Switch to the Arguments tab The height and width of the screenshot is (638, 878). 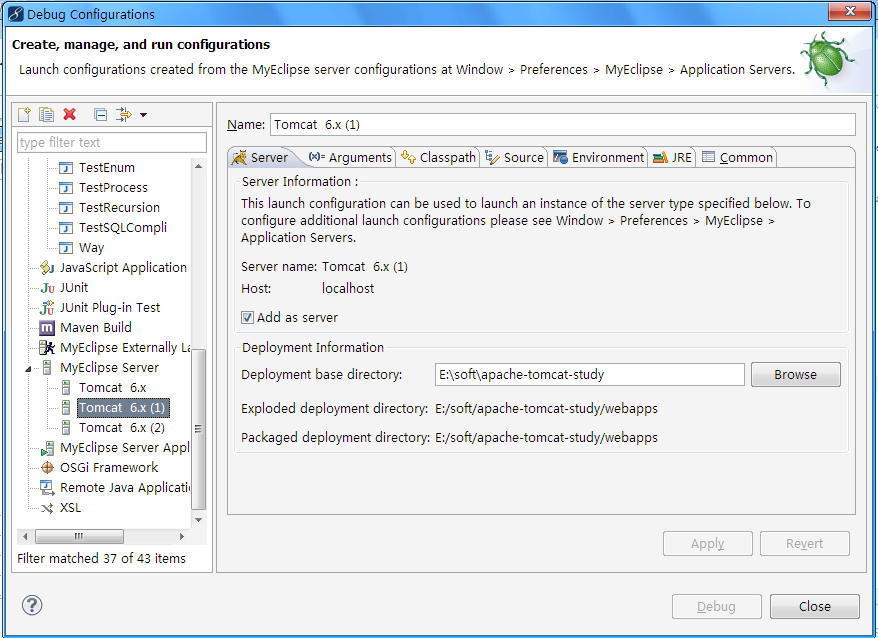350,157
